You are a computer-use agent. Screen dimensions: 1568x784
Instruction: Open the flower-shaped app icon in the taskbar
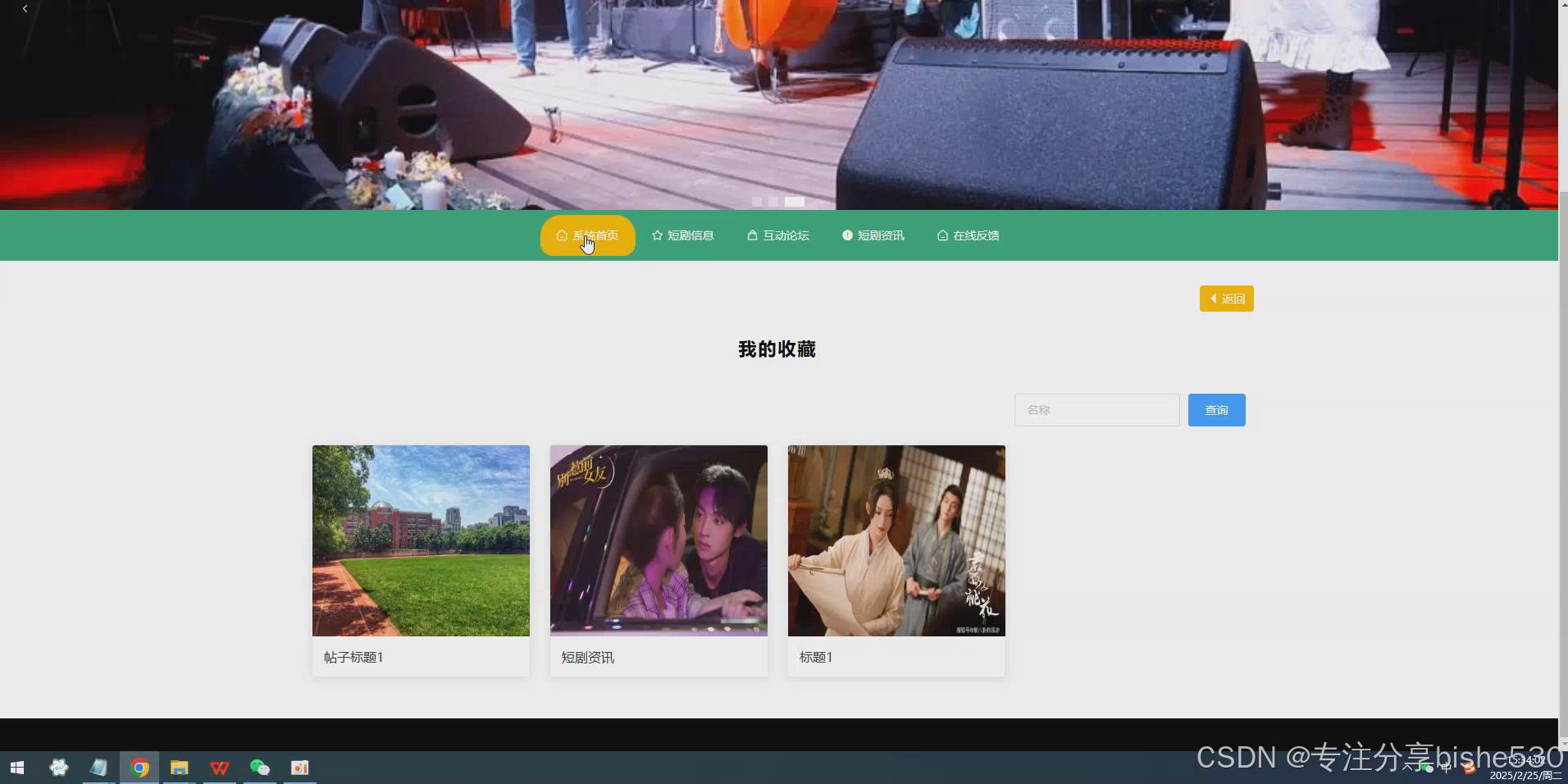click(x=59, y=768)
